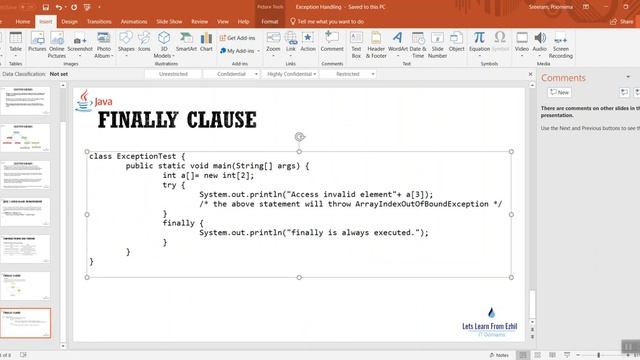Open the Zoom insert tool

coord(273,44)
